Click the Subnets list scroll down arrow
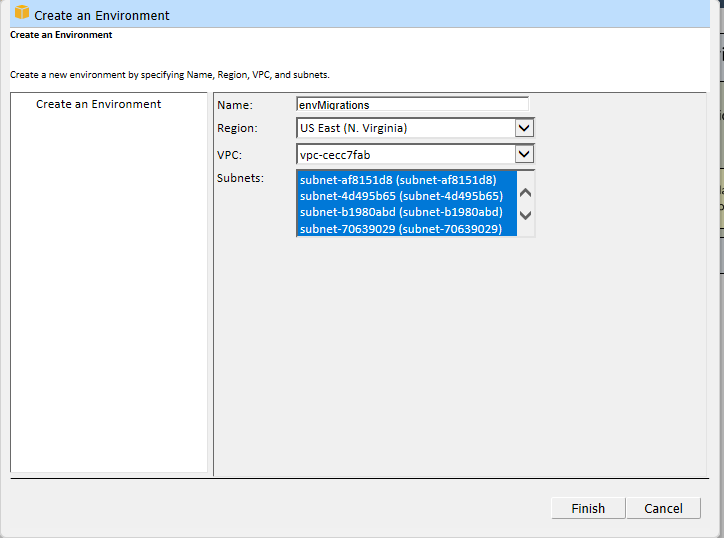 [525, 215]
